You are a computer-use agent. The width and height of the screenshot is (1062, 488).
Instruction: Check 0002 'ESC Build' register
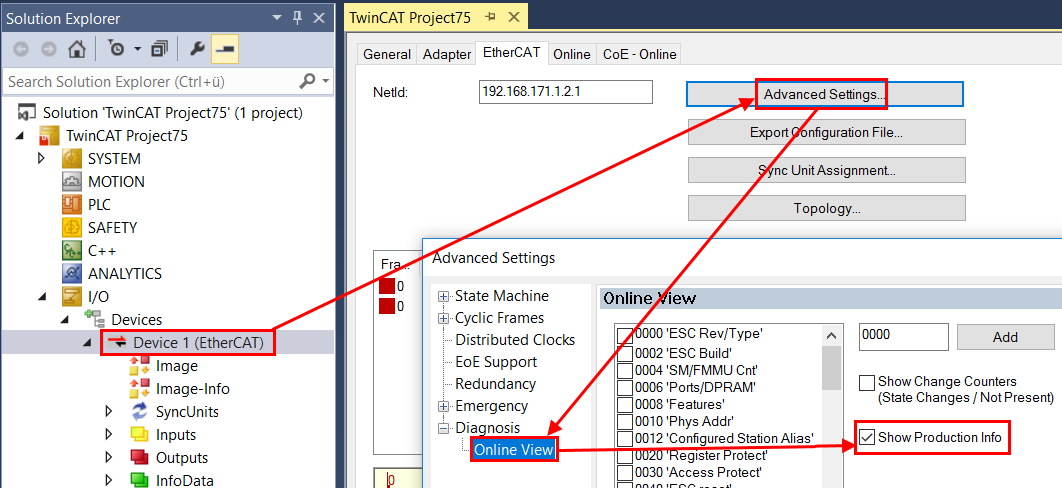624,353
